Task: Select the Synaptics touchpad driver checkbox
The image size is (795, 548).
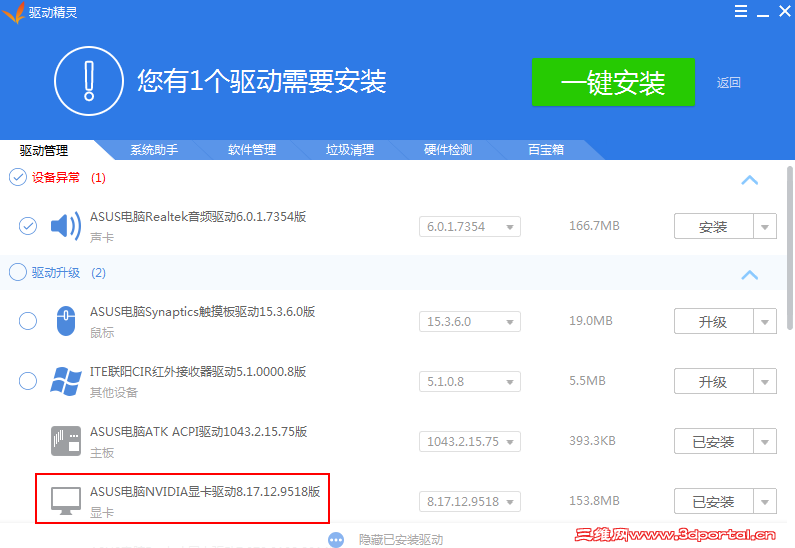Action: click(28, 321)
